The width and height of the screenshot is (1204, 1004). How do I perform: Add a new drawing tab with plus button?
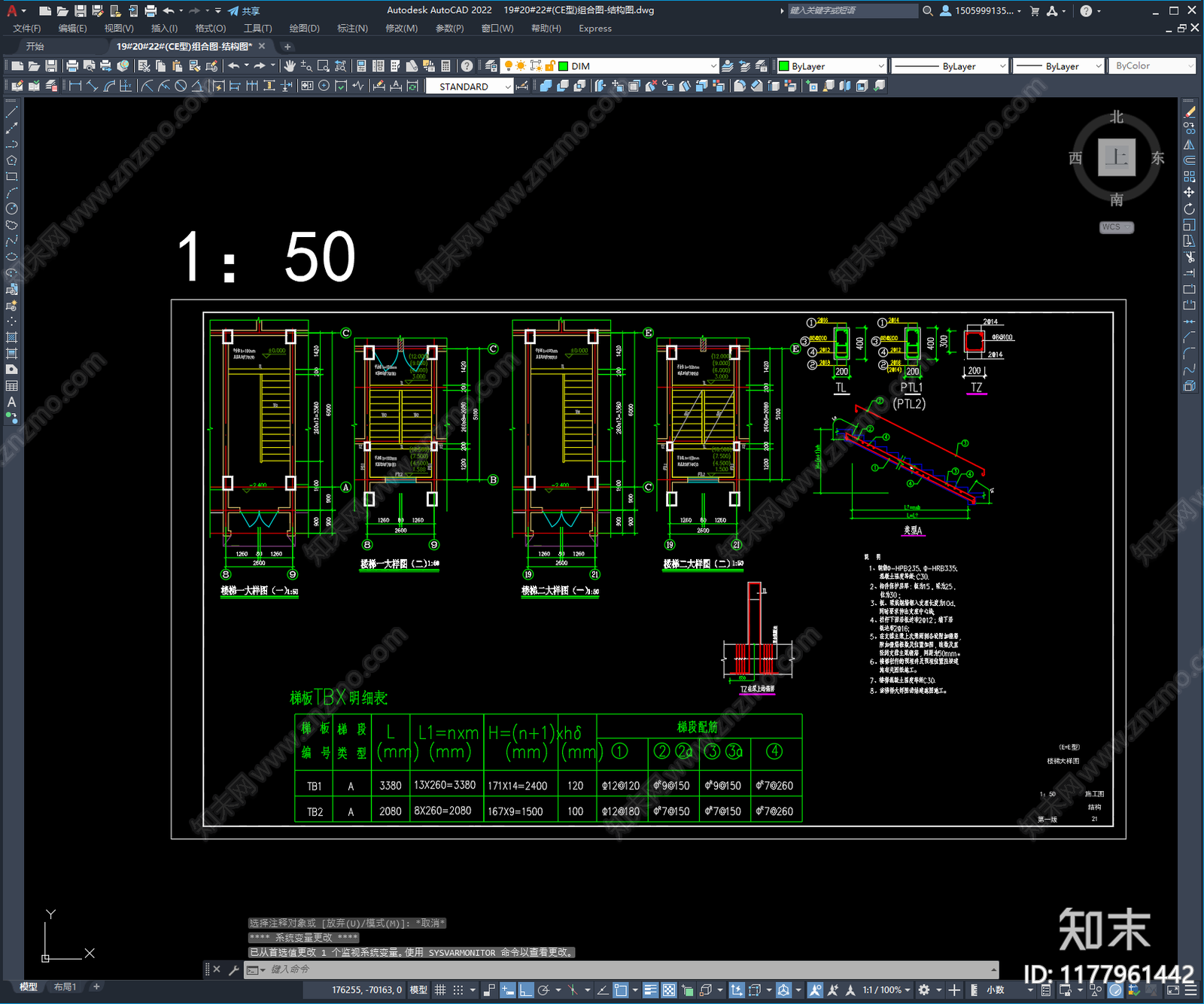[287, 47]
